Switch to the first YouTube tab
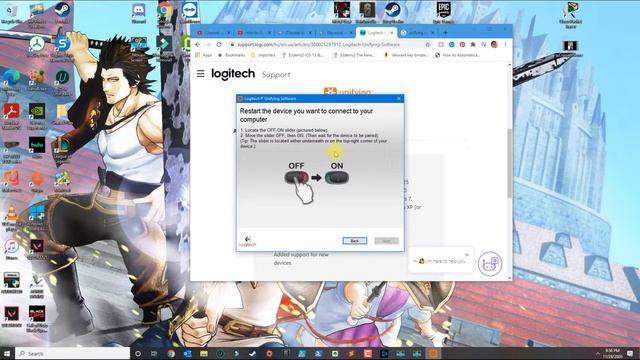 pyautogui.click(x=212, y=33)
